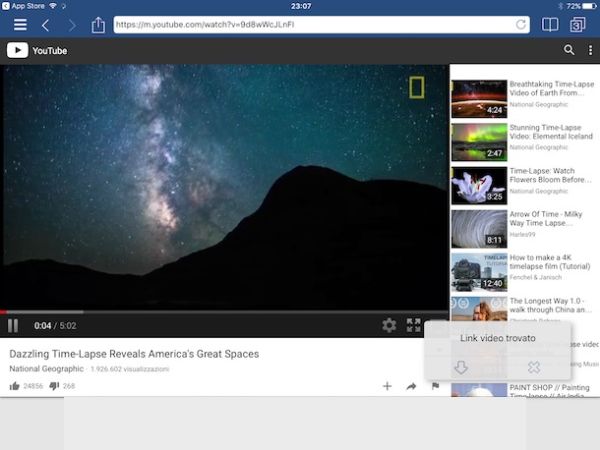Like the video with thumbs up

click(x=15, y=386)
